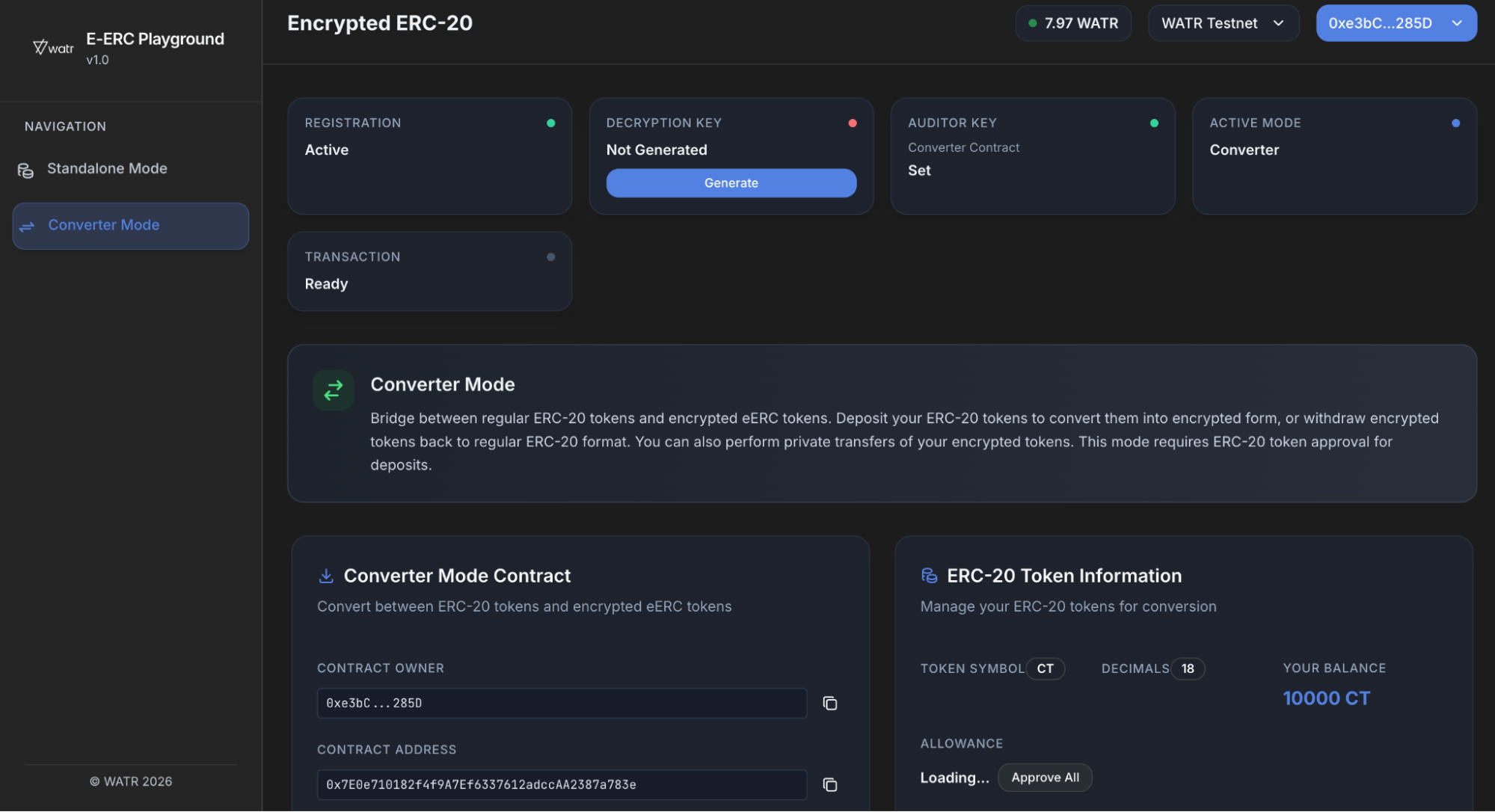
Task: Select Converter Mode navigation item
Action: 130,226
